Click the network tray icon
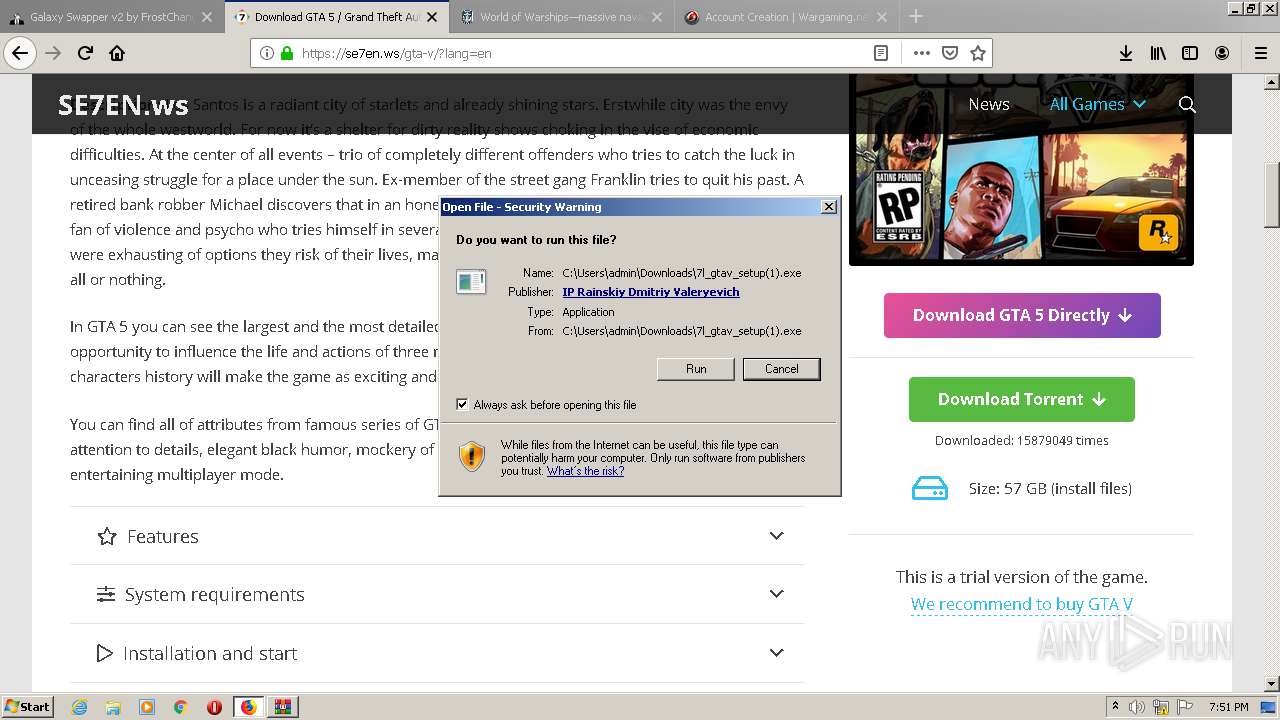 (x=1161, y=707)
